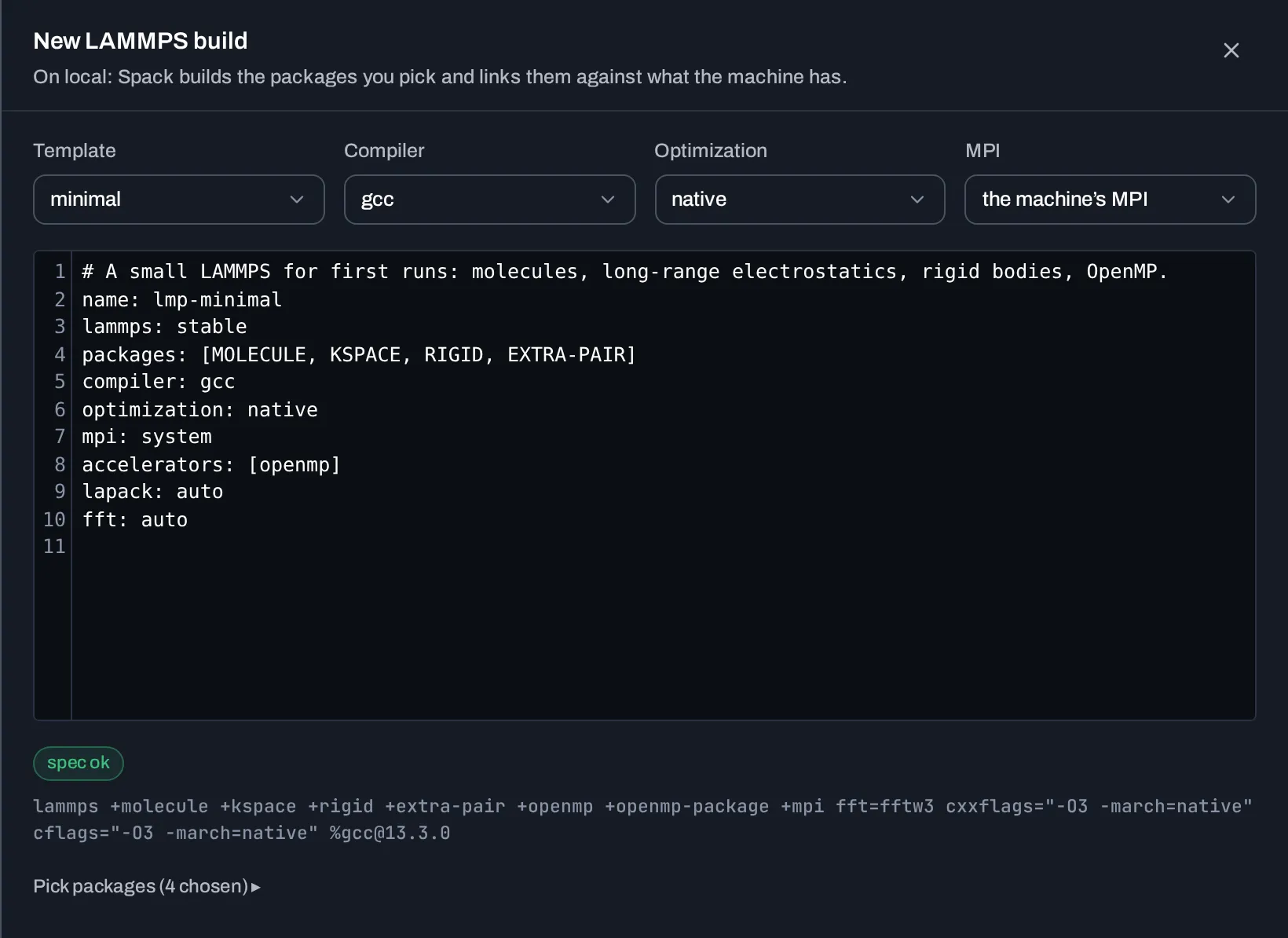Screen dimensions: 1288x938
Task: Click editor line 'name: lmp-minimal'
Action: click(181, 299)
